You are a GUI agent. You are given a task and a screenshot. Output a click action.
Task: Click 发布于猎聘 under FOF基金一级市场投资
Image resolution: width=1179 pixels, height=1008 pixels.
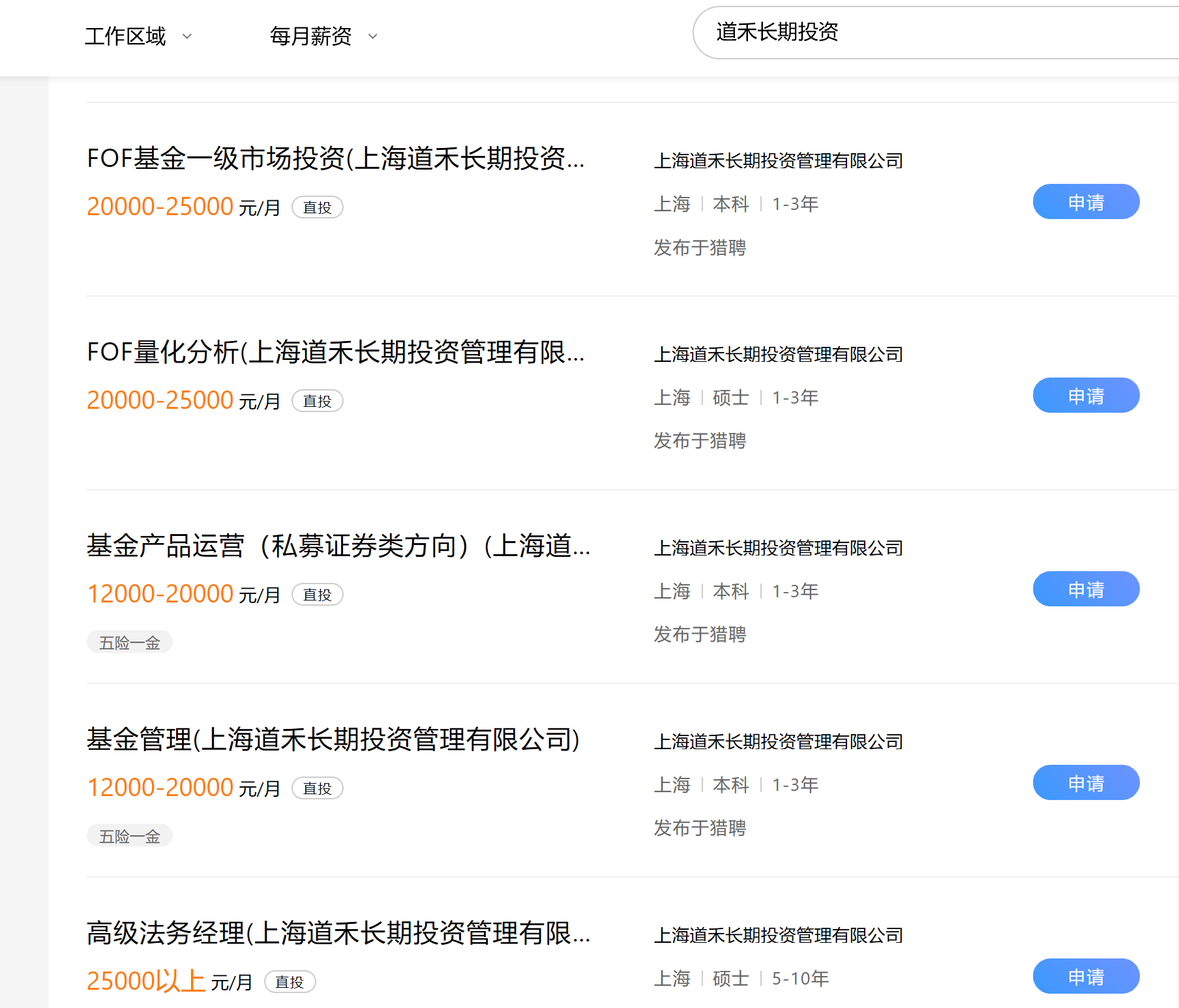click(700, 248)
